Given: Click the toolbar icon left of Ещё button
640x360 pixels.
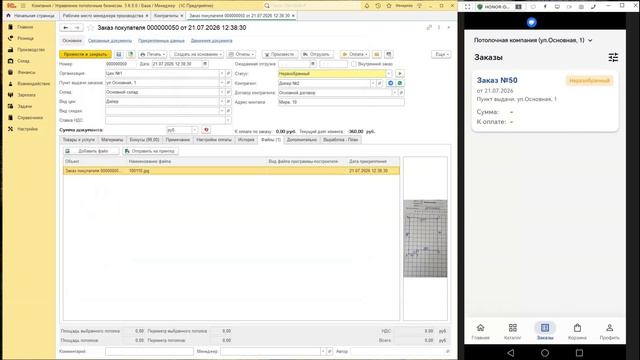Looking at the screenshot, I should (x=389, y=54).
